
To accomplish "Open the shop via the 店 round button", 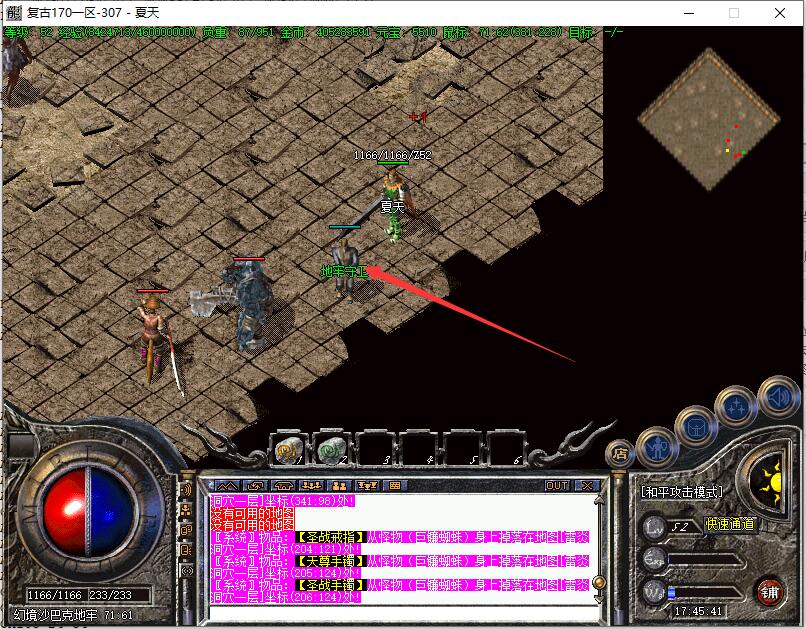I will pyautogui.click(x=620, y=453).
